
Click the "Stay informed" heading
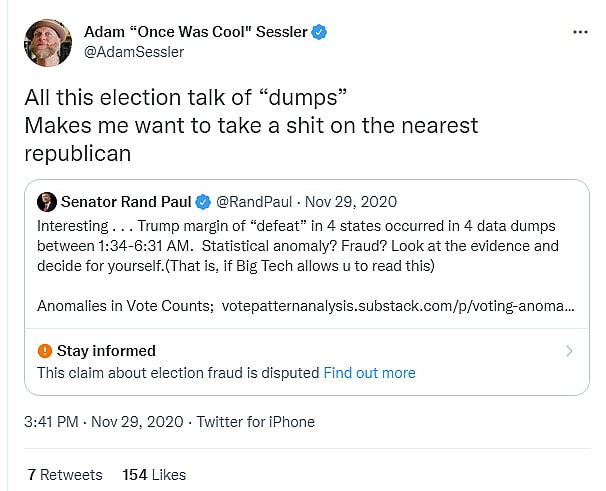tap(106, 351)
